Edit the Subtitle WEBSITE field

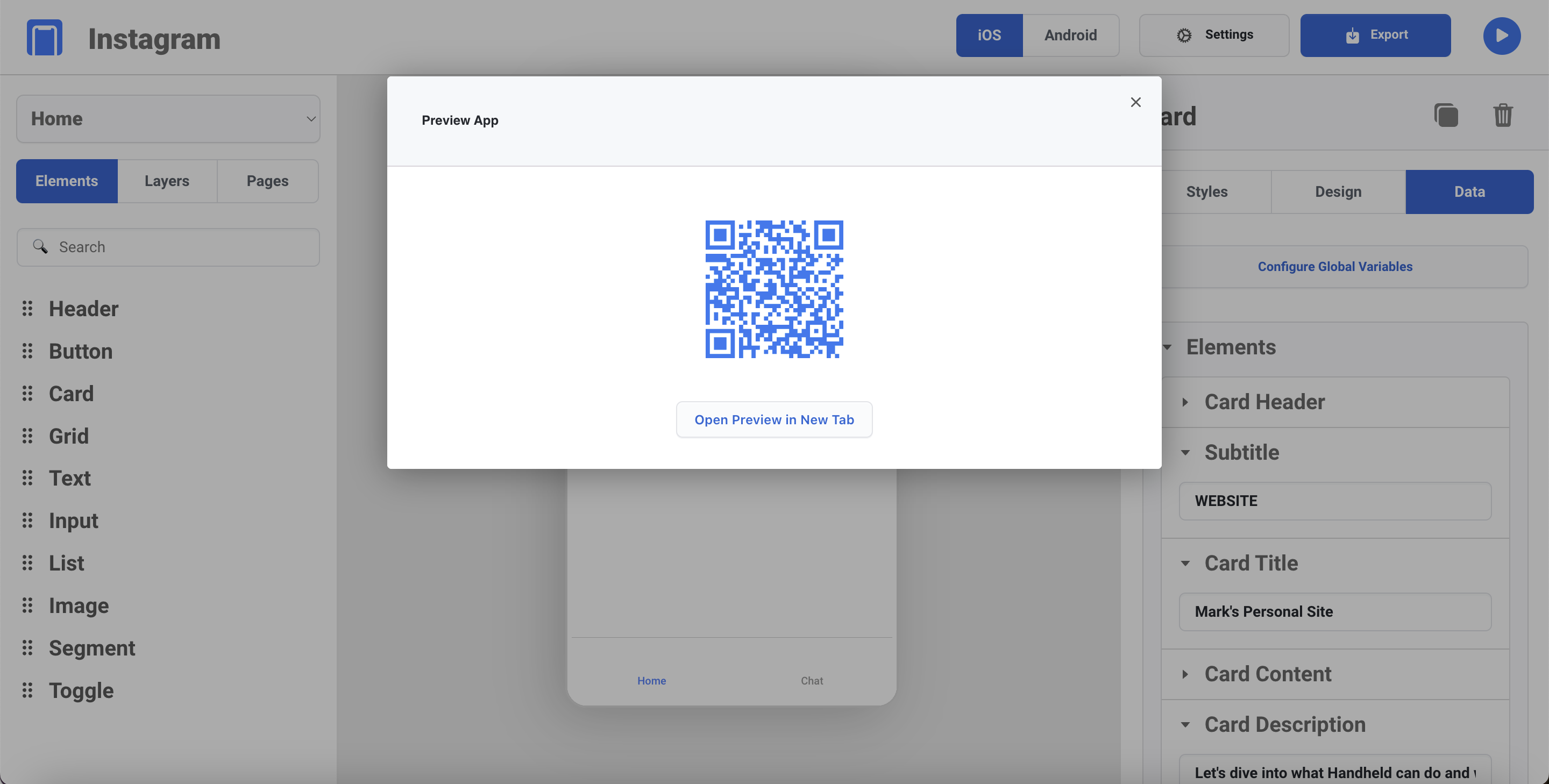pos(1335,501)
